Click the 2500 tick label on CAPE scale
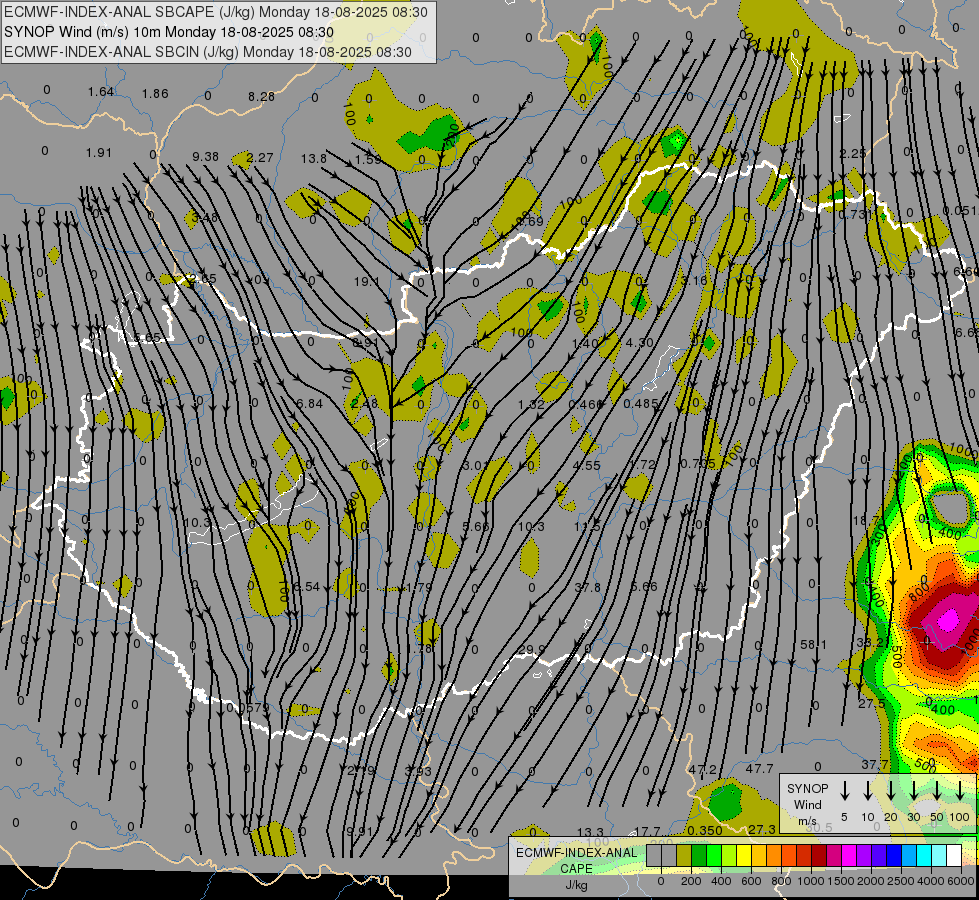 pos(901,881)
